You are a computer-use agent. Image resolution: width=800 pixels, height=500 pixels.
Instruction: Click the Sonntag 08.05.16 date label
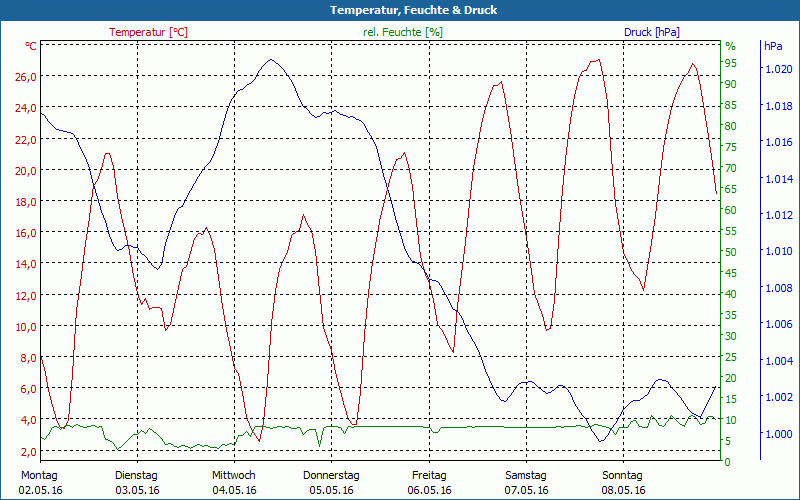pos(623,483)
